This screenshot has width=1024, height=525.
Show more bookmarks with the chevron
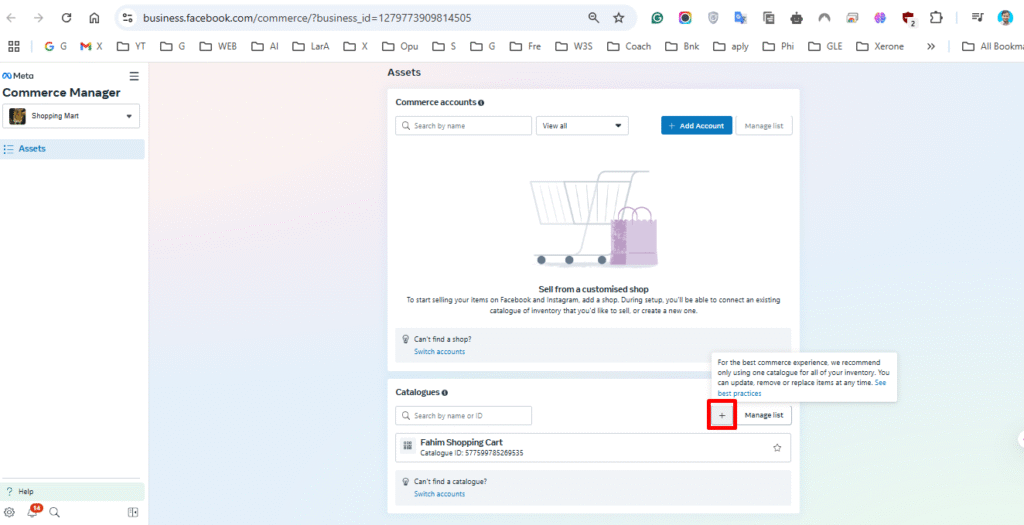[x=931, y=46]
